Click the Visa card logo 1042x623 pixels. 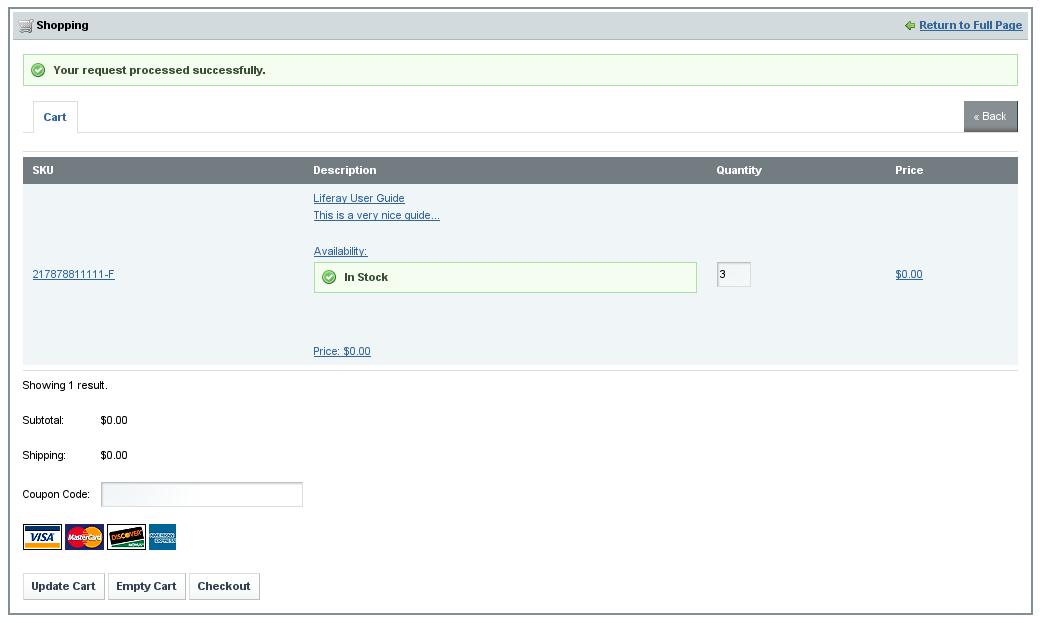pyautogui.click(x=42, y=537)
